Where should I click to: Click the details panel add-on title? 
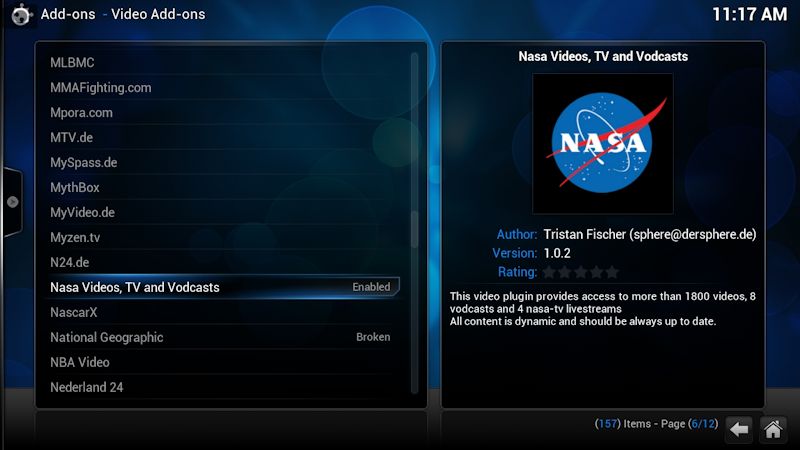point(603,56)
